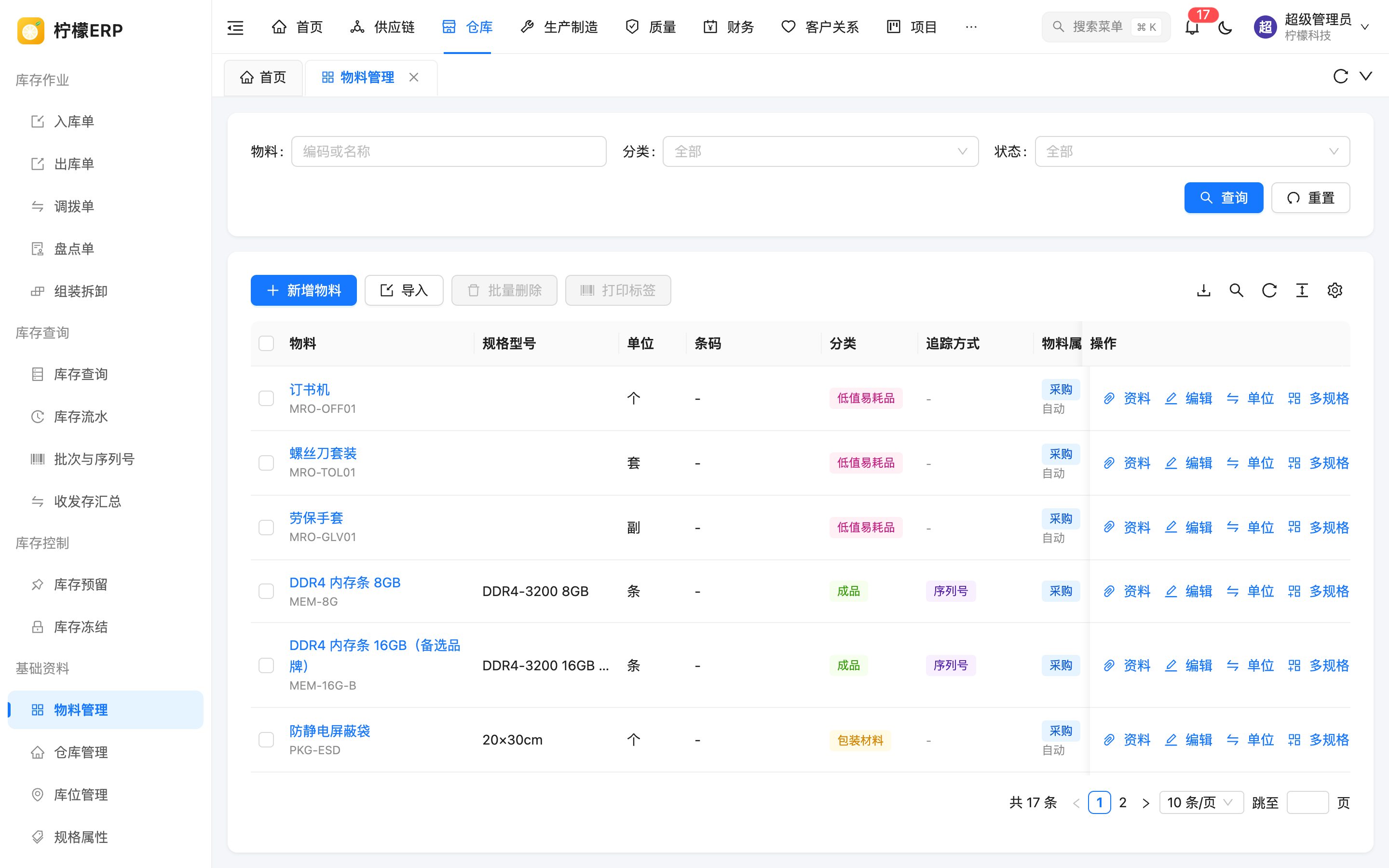
Task: Click the 查询 button
Action: pyautogui.click(x=1224, y=198)
